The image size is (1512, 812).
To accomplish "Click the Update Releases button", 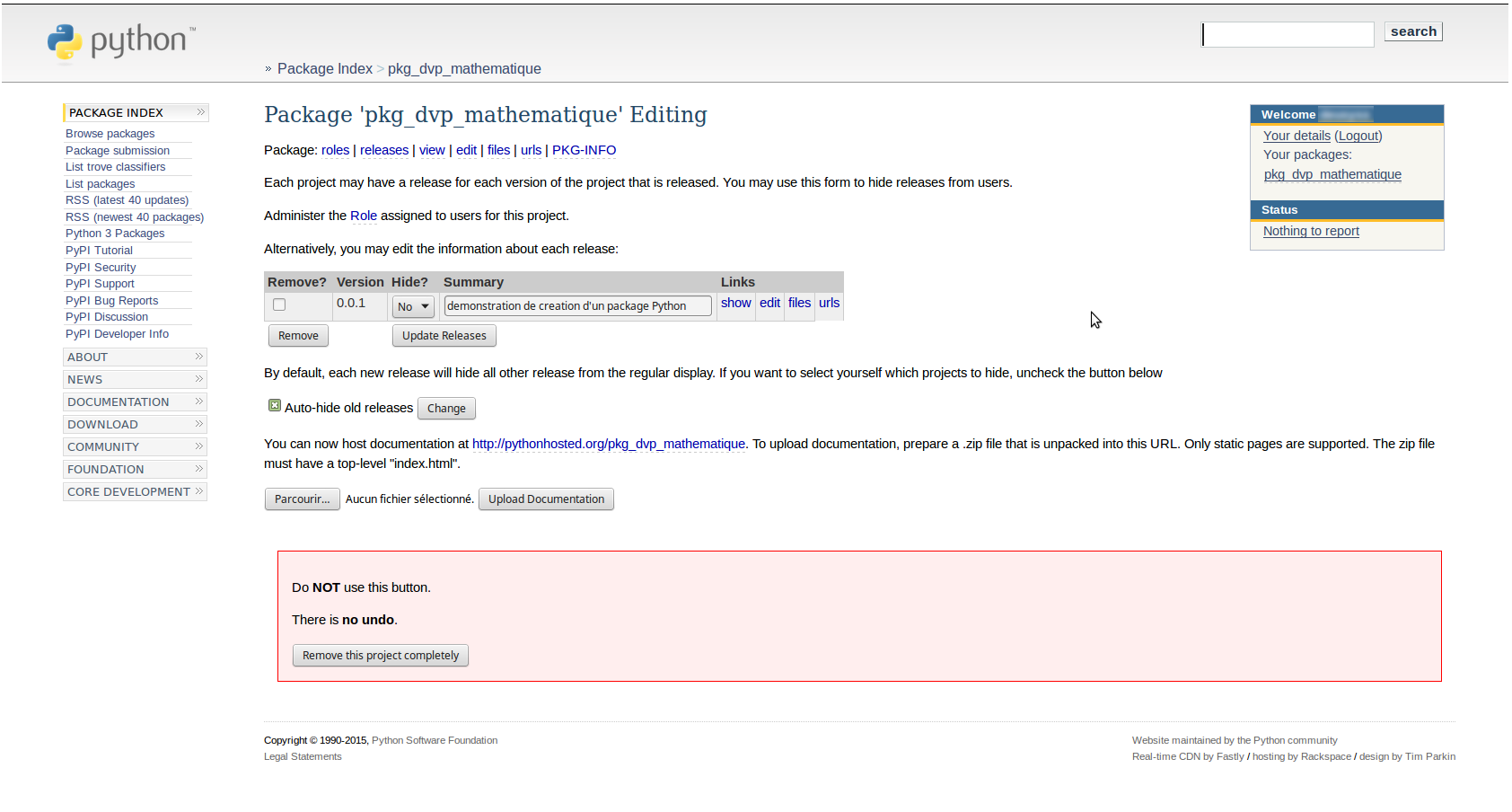I will click(x=444, y=336).
